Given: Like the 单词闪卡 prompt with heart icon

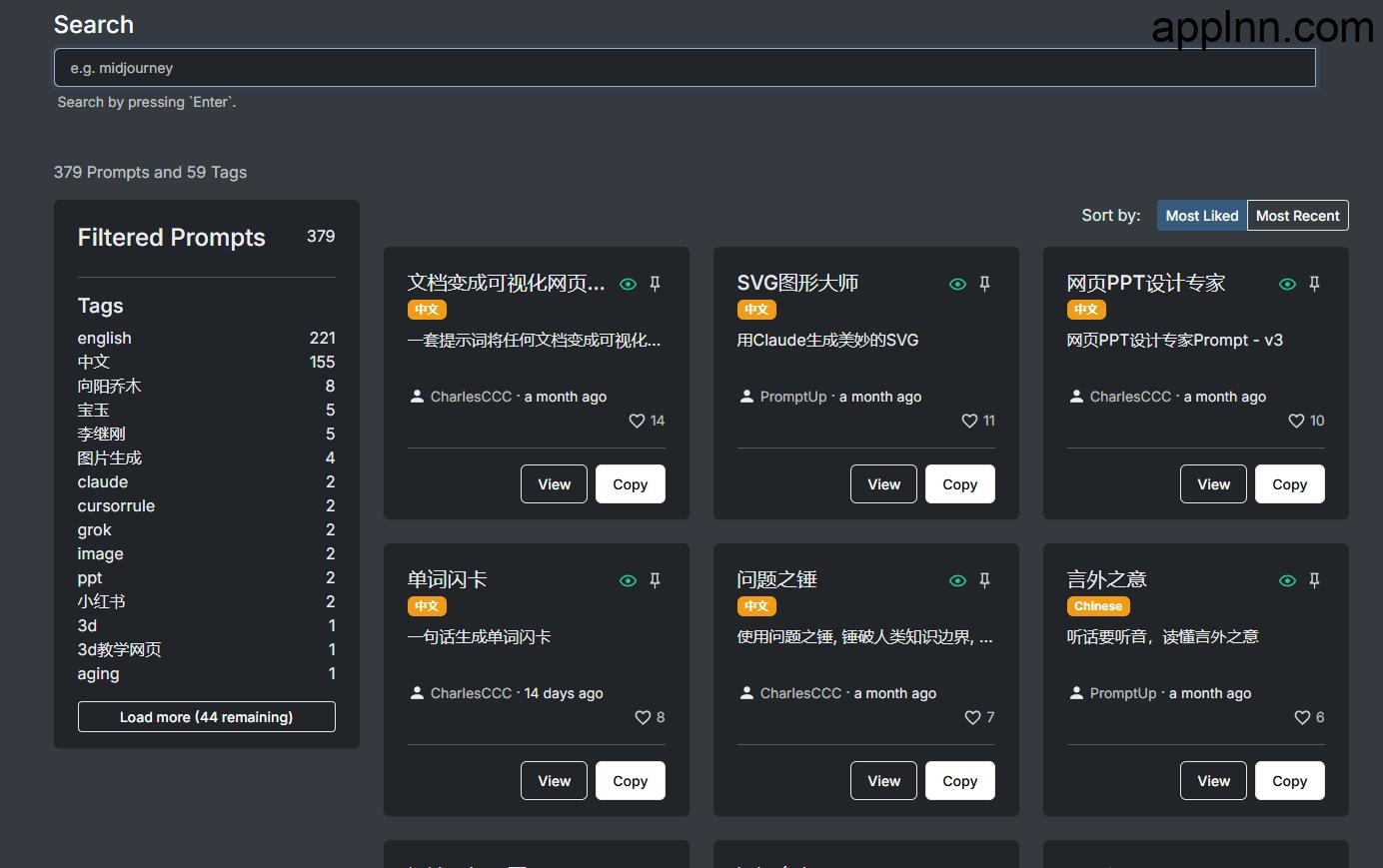Looking at the screenshot, I should point(643,717).
